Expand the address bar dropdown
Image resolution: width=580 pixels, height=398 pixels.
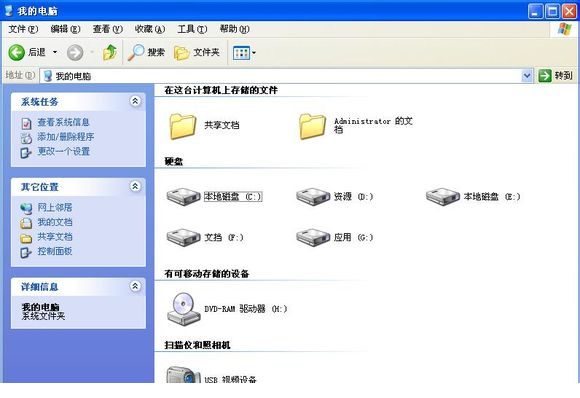[527, 76]
